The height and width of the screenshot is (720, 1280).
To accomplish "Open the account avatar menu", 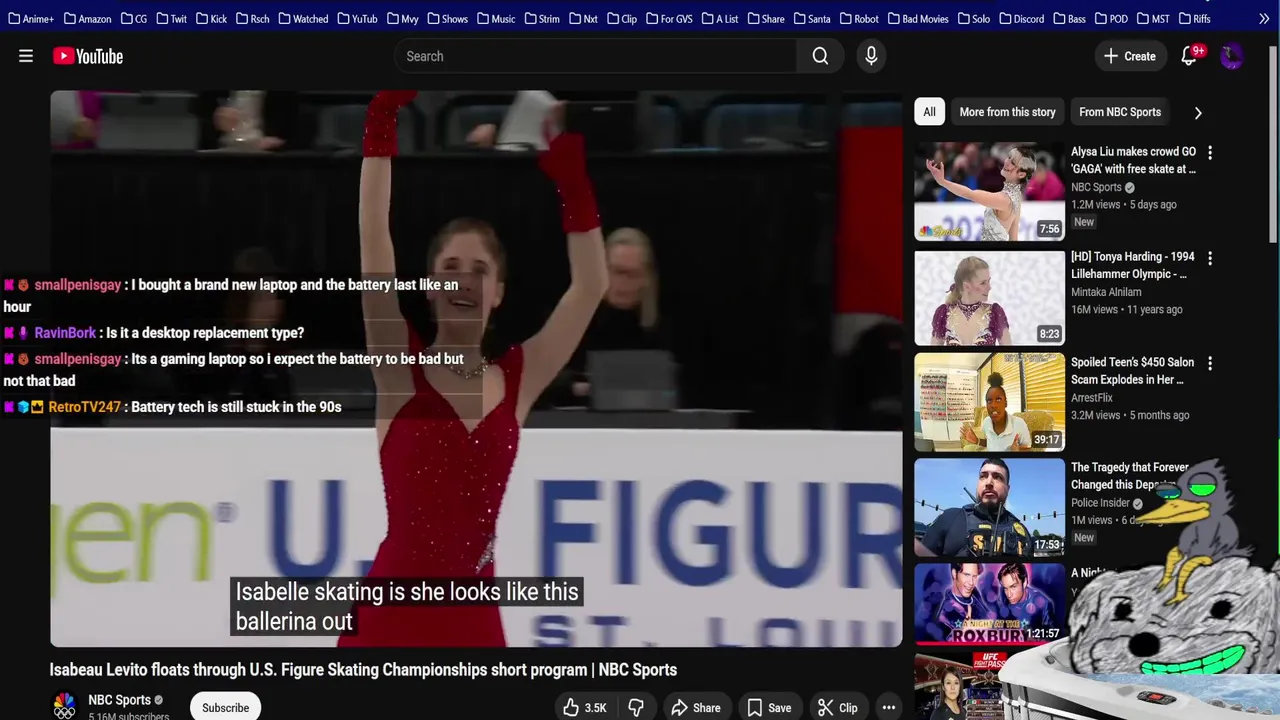I will tap(1231, 56).
